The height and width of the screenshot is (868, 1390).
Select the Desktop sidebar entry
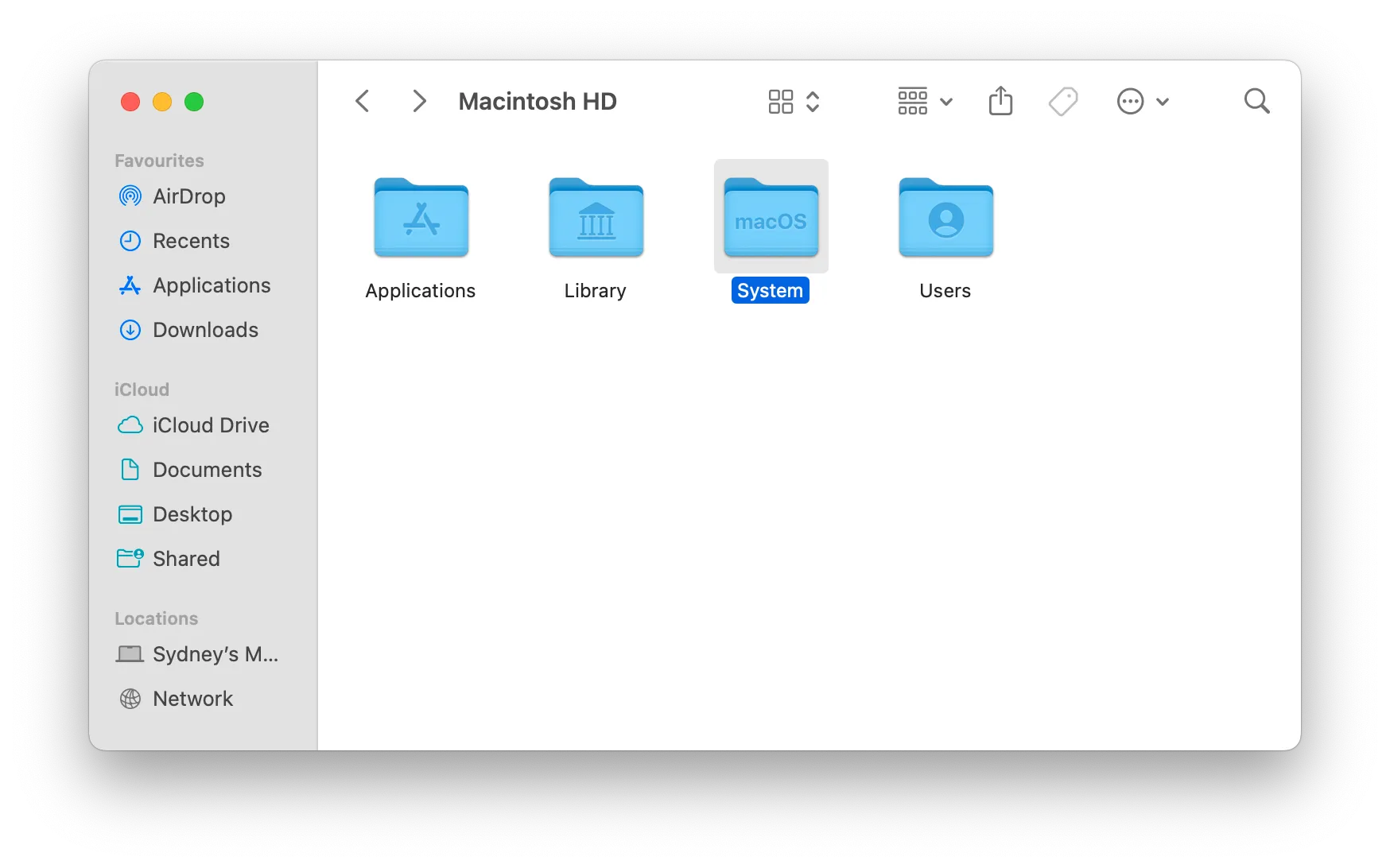[x=192, y=514]
